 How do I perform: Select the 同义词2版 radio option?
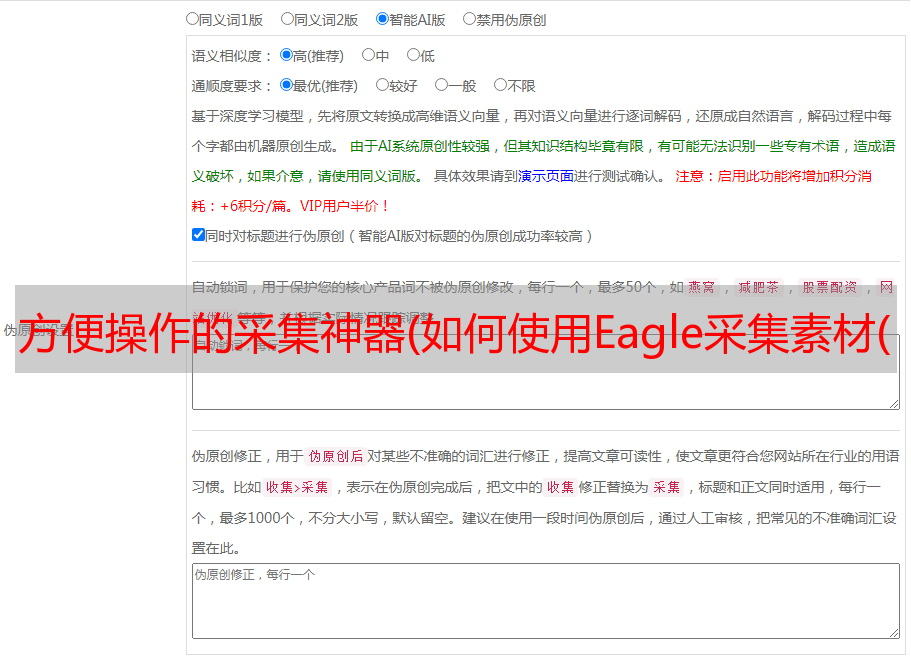coord(287,19)
